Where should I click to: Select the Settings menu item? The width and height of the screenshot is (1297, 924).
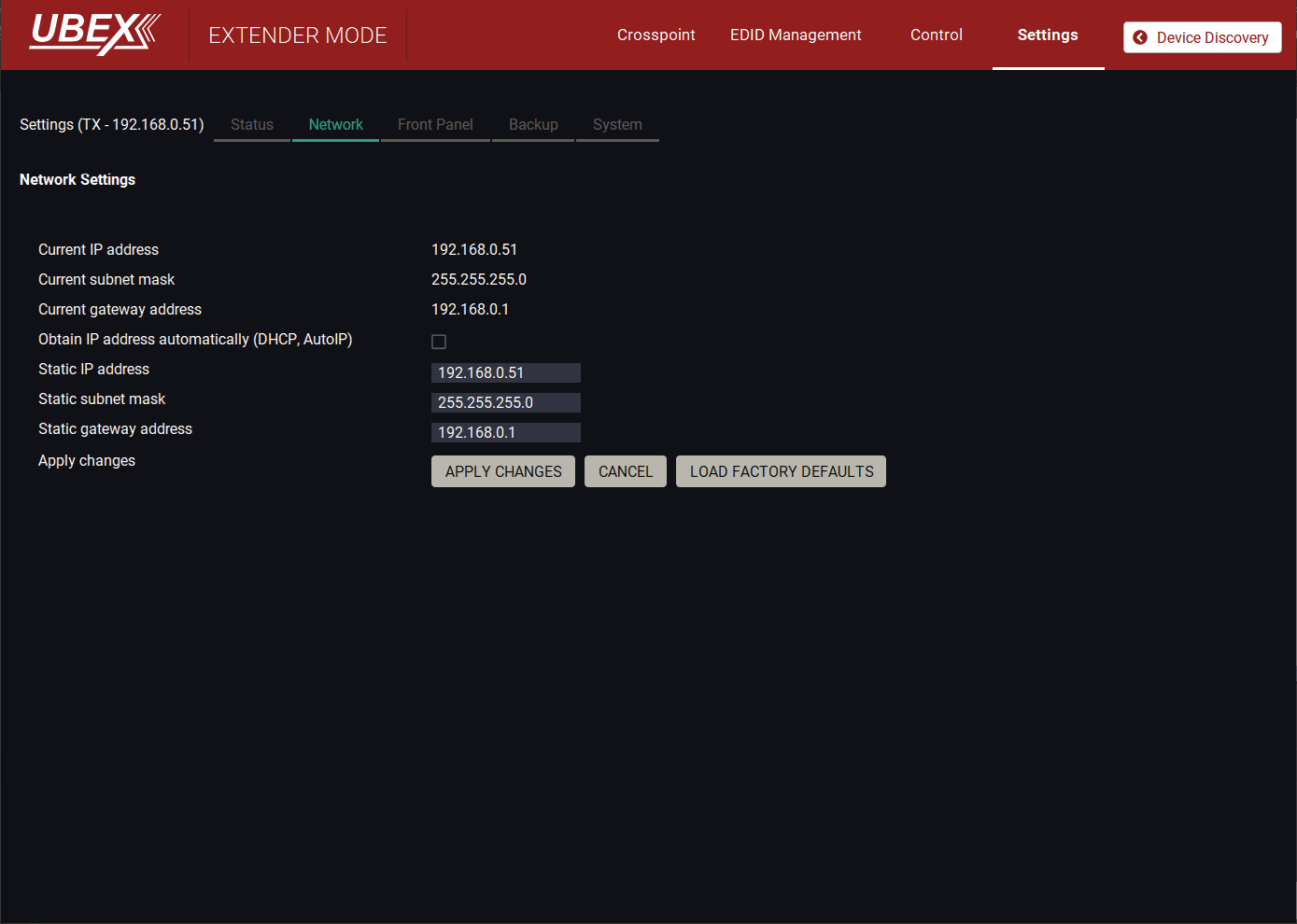pyautogui.click(x=1047, y=35)
